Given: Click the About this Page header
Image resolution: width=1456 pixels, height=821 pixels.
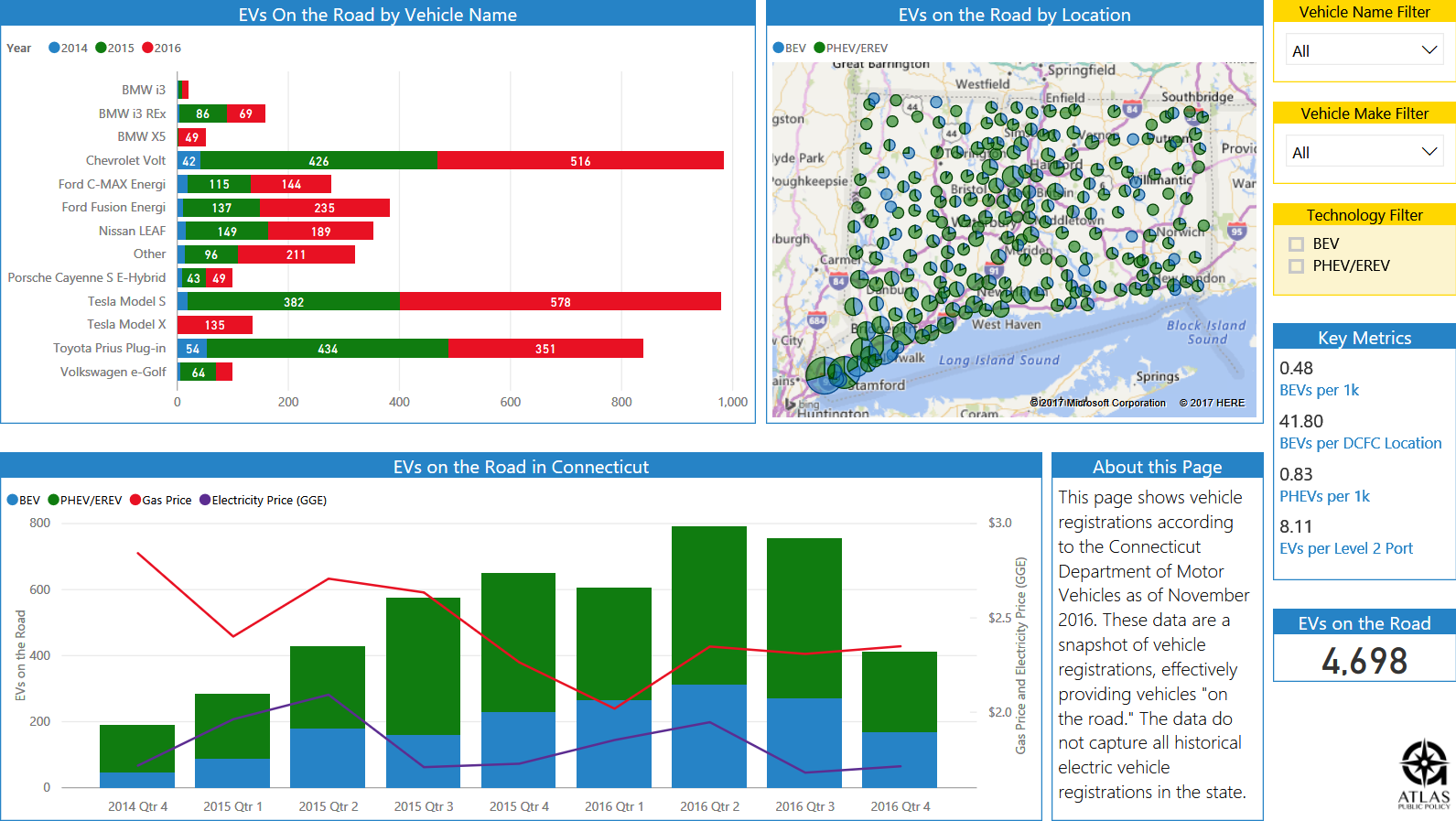Looking at the screenshot, I should (1157, 467).
